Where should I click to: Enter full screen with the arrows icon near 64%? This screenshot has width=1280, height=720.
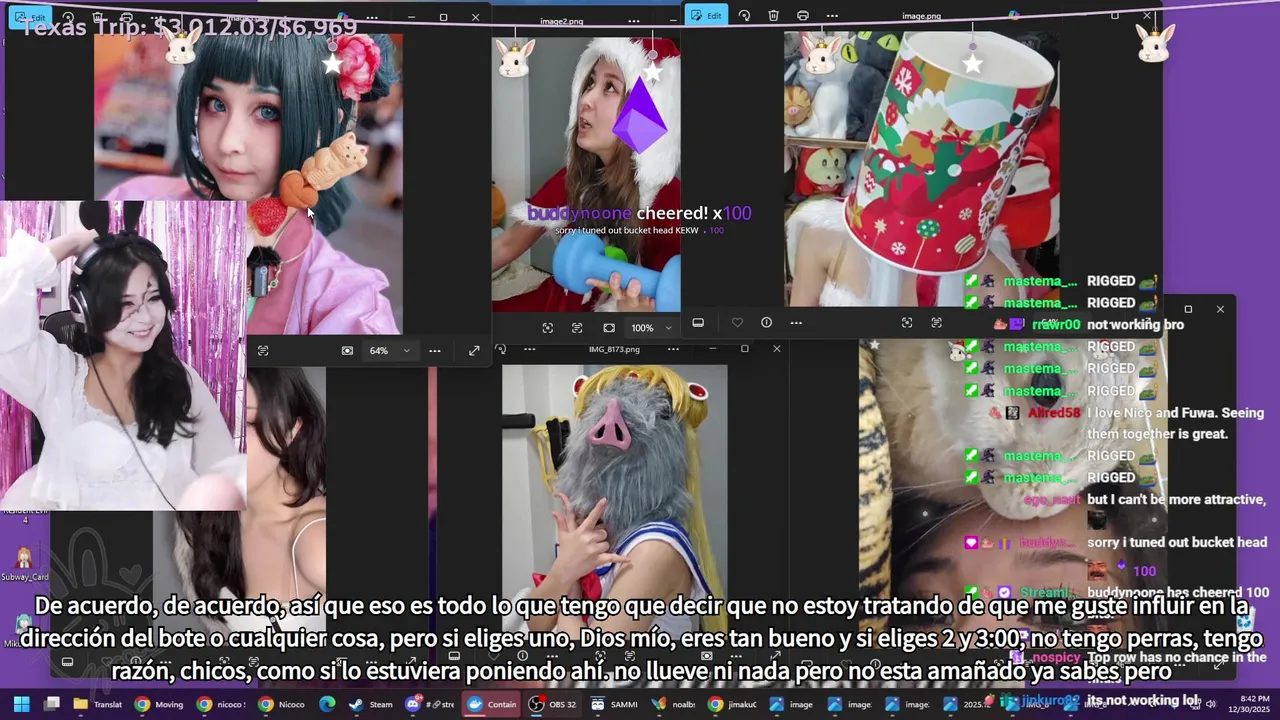click(474, 351)
